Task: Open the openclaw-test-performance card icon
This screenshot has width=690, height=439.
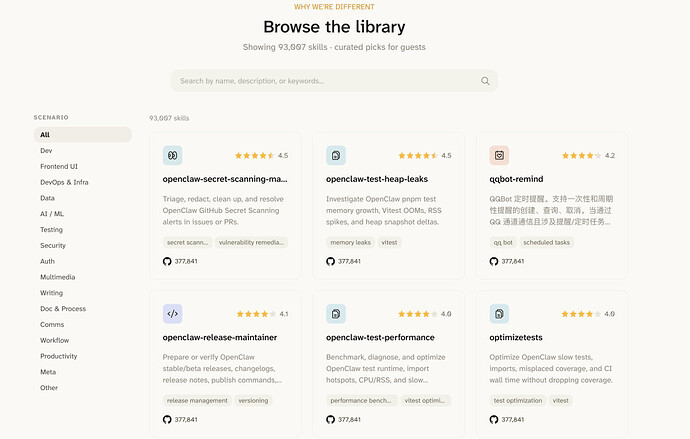Action: pyautogui.click(x=336, y=314)
